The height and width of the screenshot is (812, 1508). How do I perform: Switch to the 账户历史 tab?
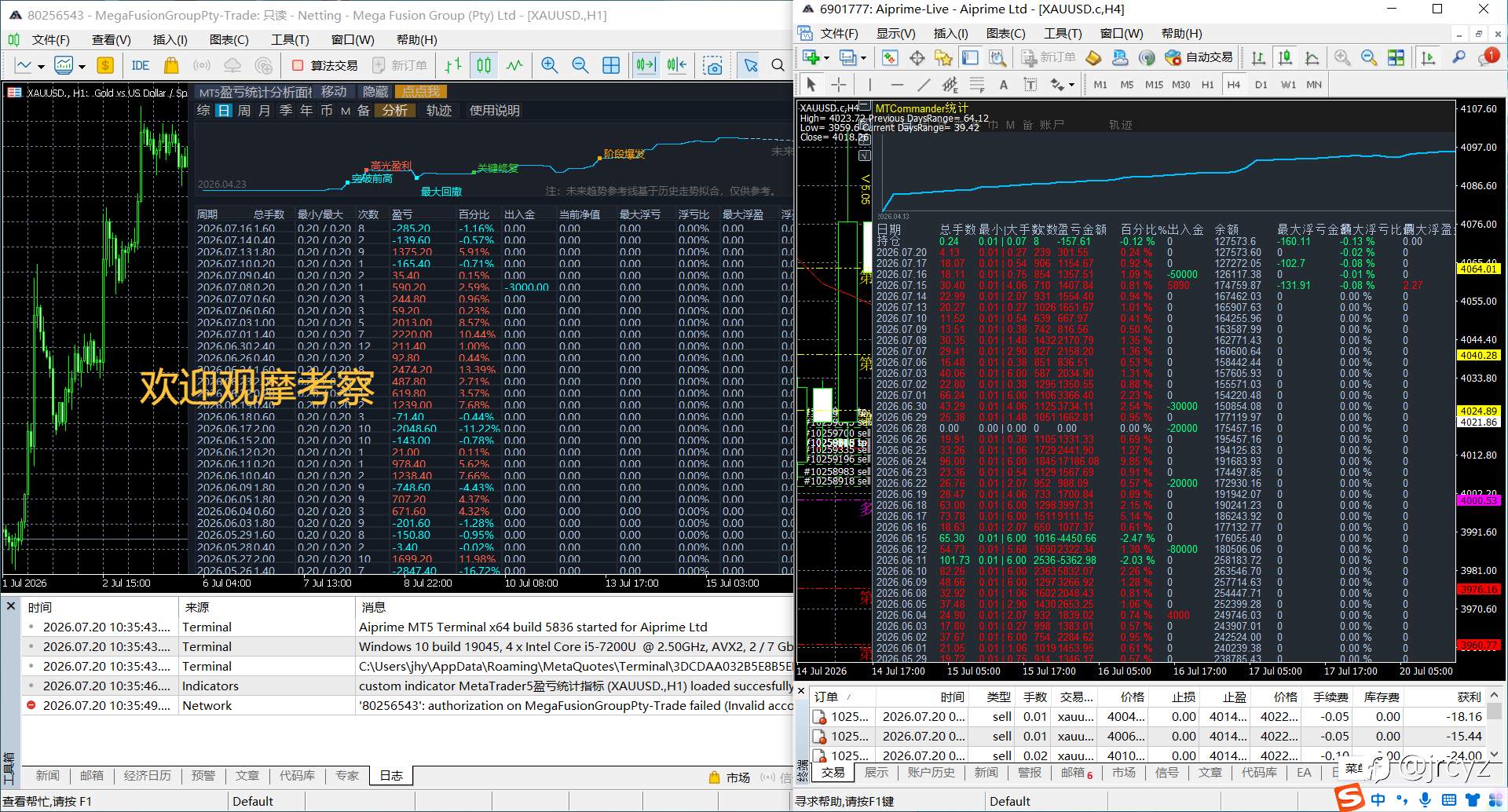pos(931,773)
